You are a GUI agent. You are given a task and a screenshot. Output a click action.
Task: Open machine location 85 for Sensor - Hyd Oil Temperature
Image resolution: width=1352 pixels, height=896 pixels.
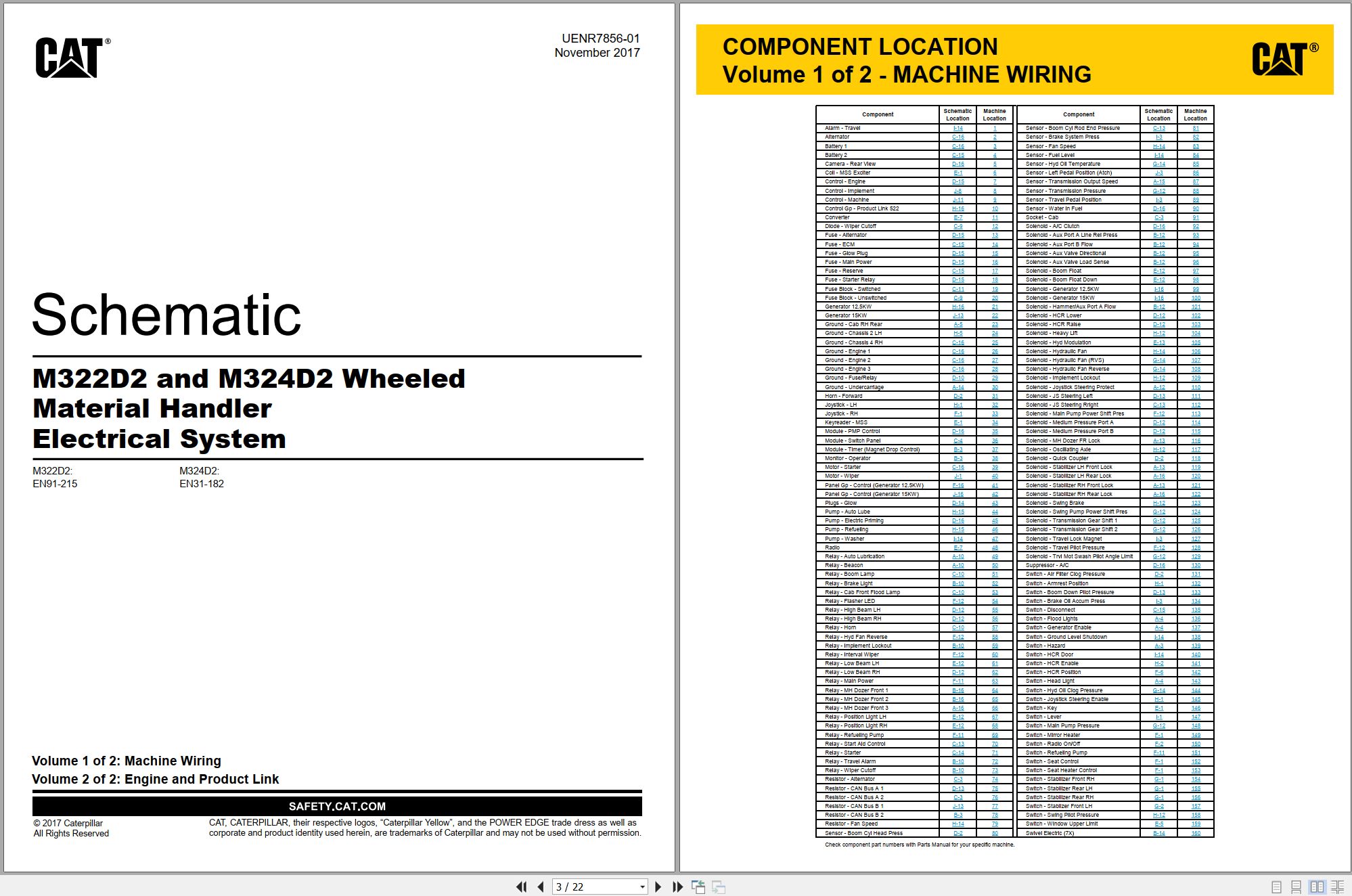[x=1195, y=164]
